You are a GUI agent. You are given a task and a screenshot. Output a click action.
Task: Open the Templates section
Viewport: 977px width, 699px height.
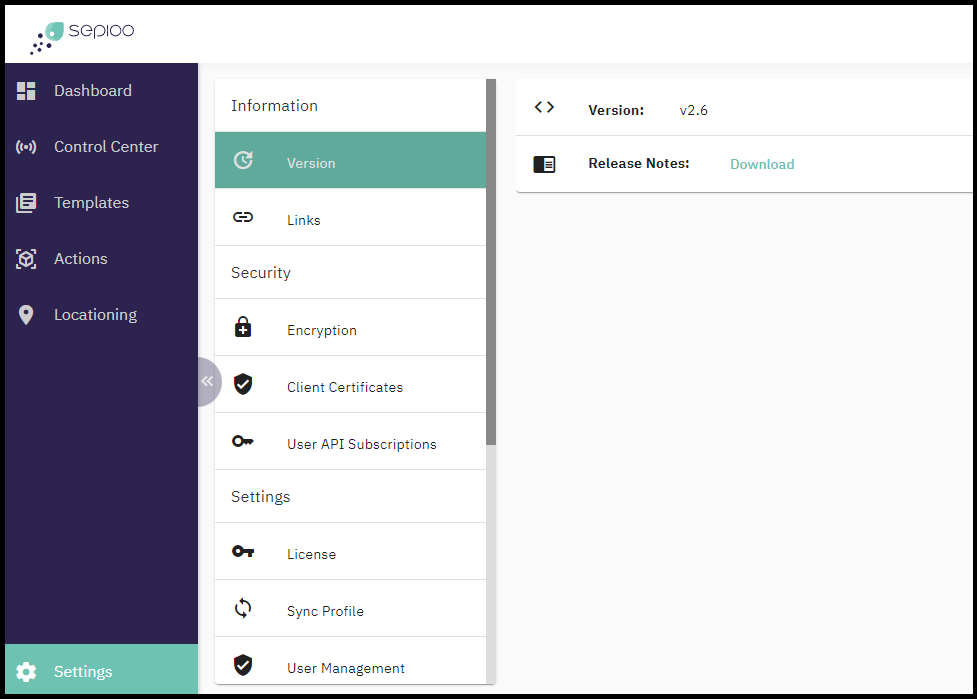pos(91,203)
